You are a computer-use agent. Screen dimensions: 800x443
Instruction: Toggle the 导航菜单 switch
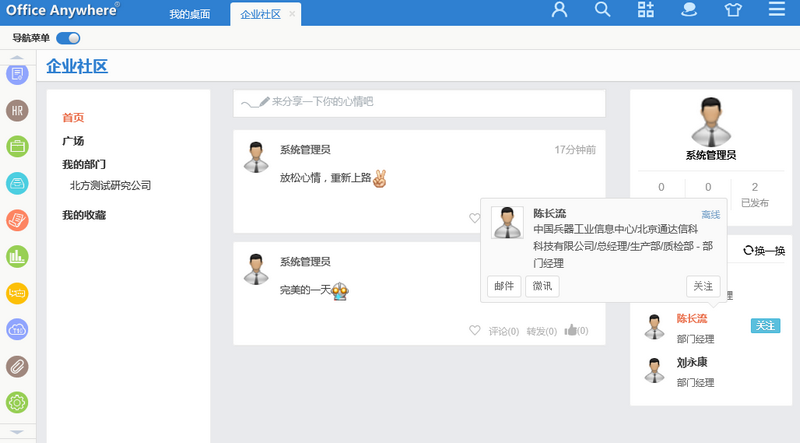coord(68,38)
